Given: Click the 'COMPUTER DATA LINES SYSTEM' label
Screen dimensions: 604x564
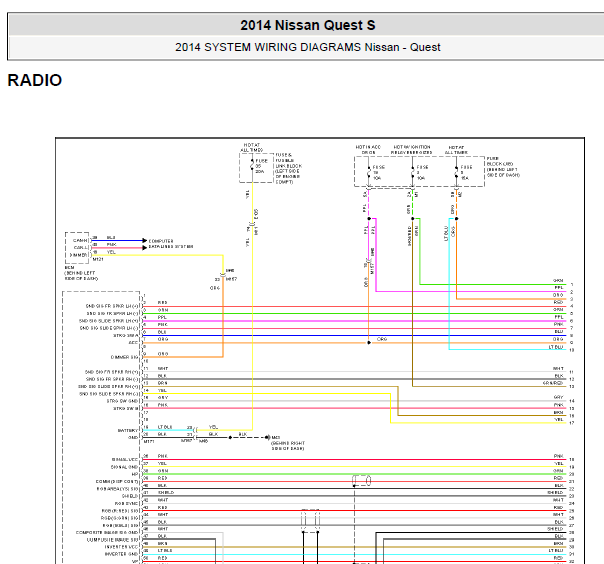Looking at the screenshot, I should click(x=171, y=244).
